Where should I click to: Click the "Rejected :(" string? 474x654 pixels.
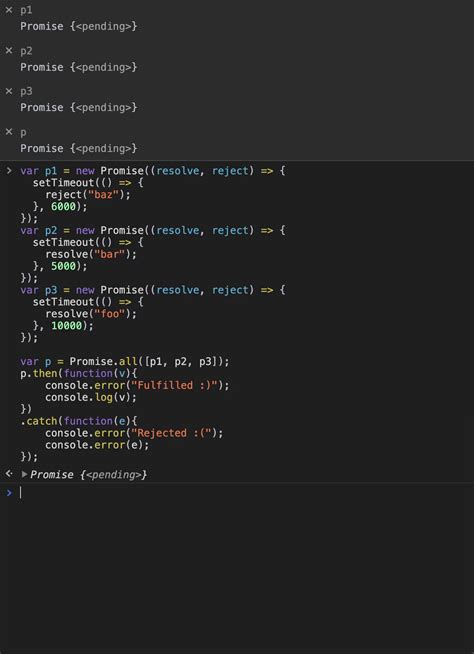coord(171,433)
